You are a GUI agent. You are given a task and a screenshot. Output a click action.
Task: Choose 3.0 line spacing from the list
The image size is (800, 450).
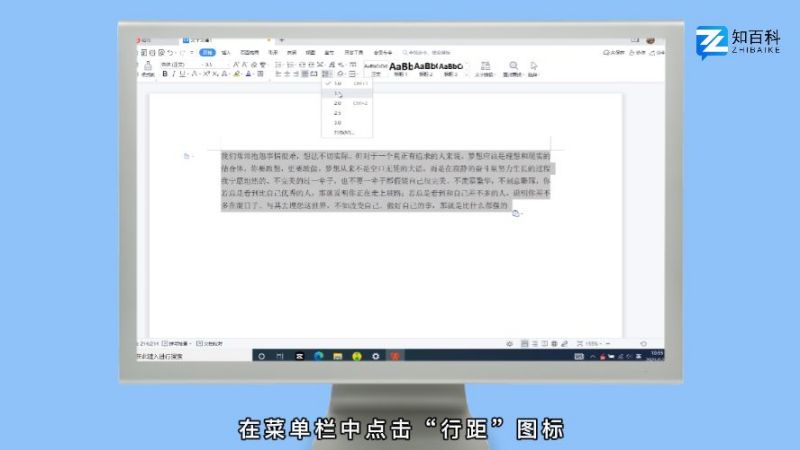click(x=338, y=122)
